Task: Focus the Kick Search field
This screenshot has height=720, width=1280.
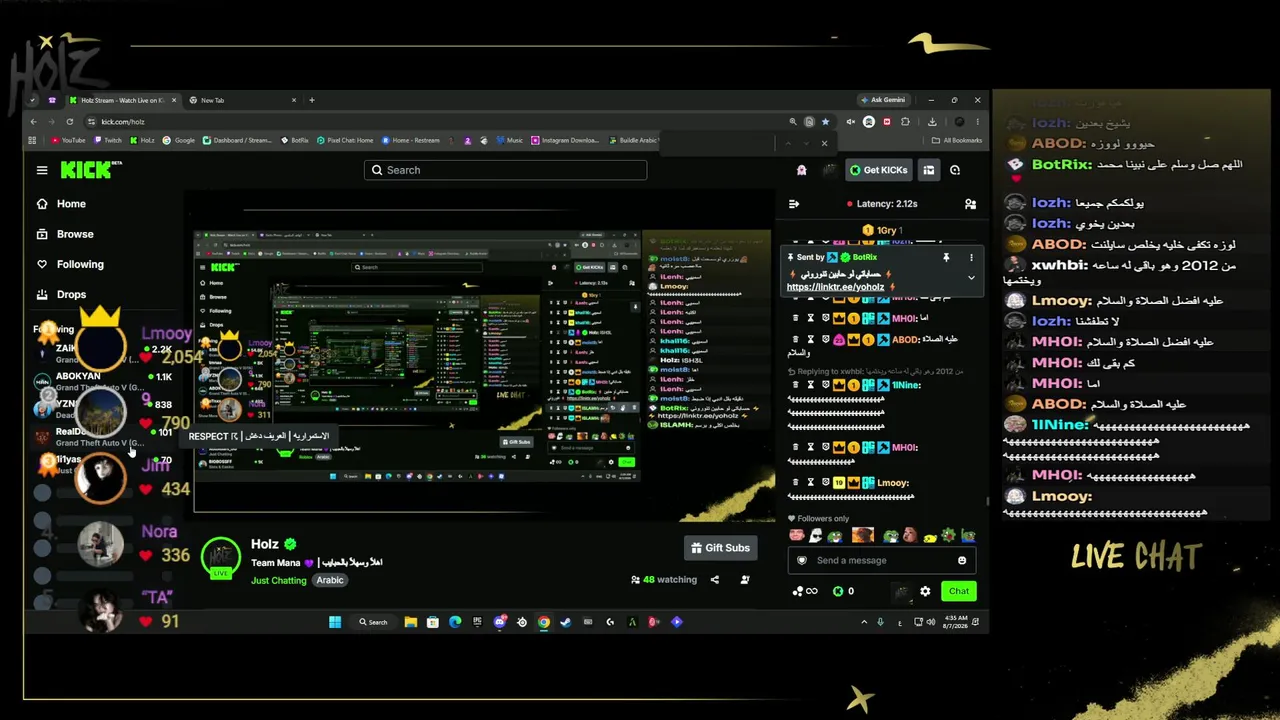Action: tap(505, 170)
